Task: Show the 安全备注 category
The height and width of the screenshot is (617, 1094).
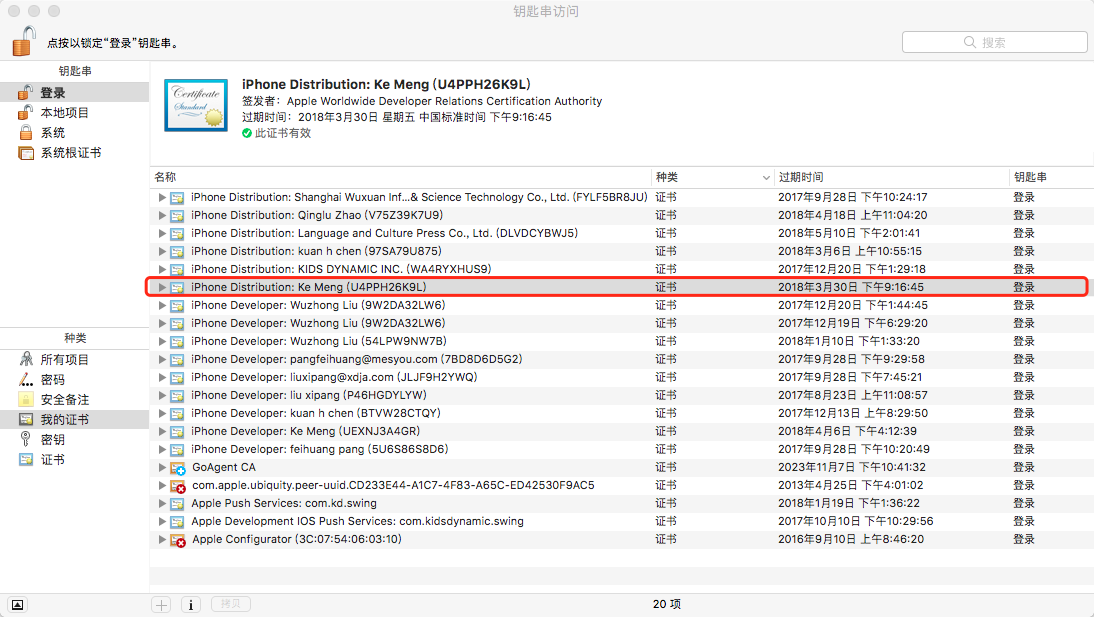Action: click(75, 399)
